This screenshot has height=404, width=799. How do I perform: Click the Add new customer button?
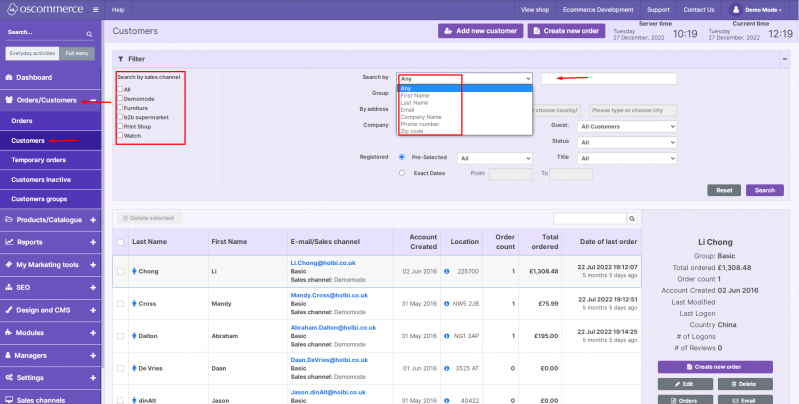480,31
